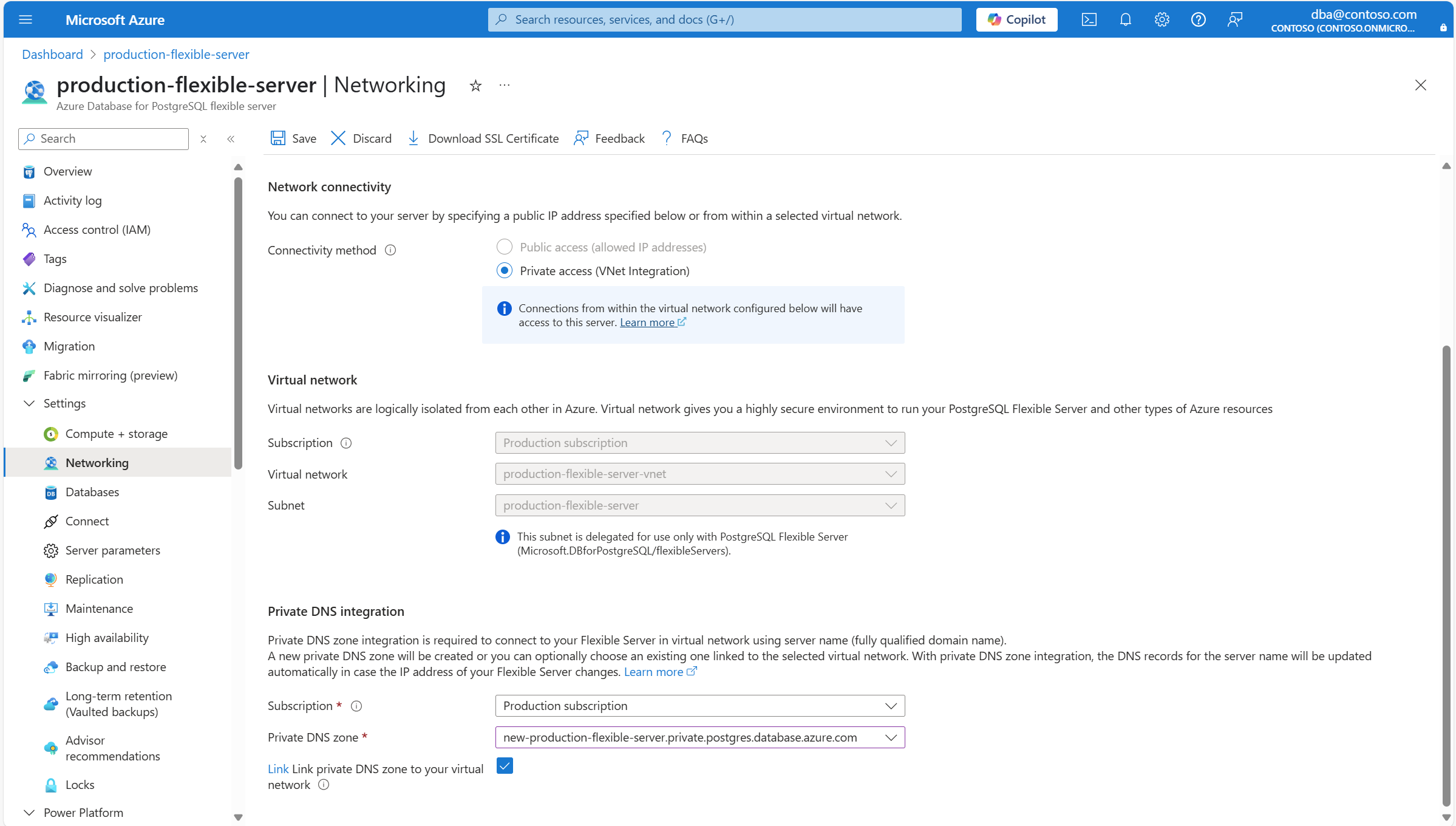Image resolution: width=1456 pixels, height=826 pixels.
Task: Open Cloud Shell from top bar
Action: coord(1089,19)
